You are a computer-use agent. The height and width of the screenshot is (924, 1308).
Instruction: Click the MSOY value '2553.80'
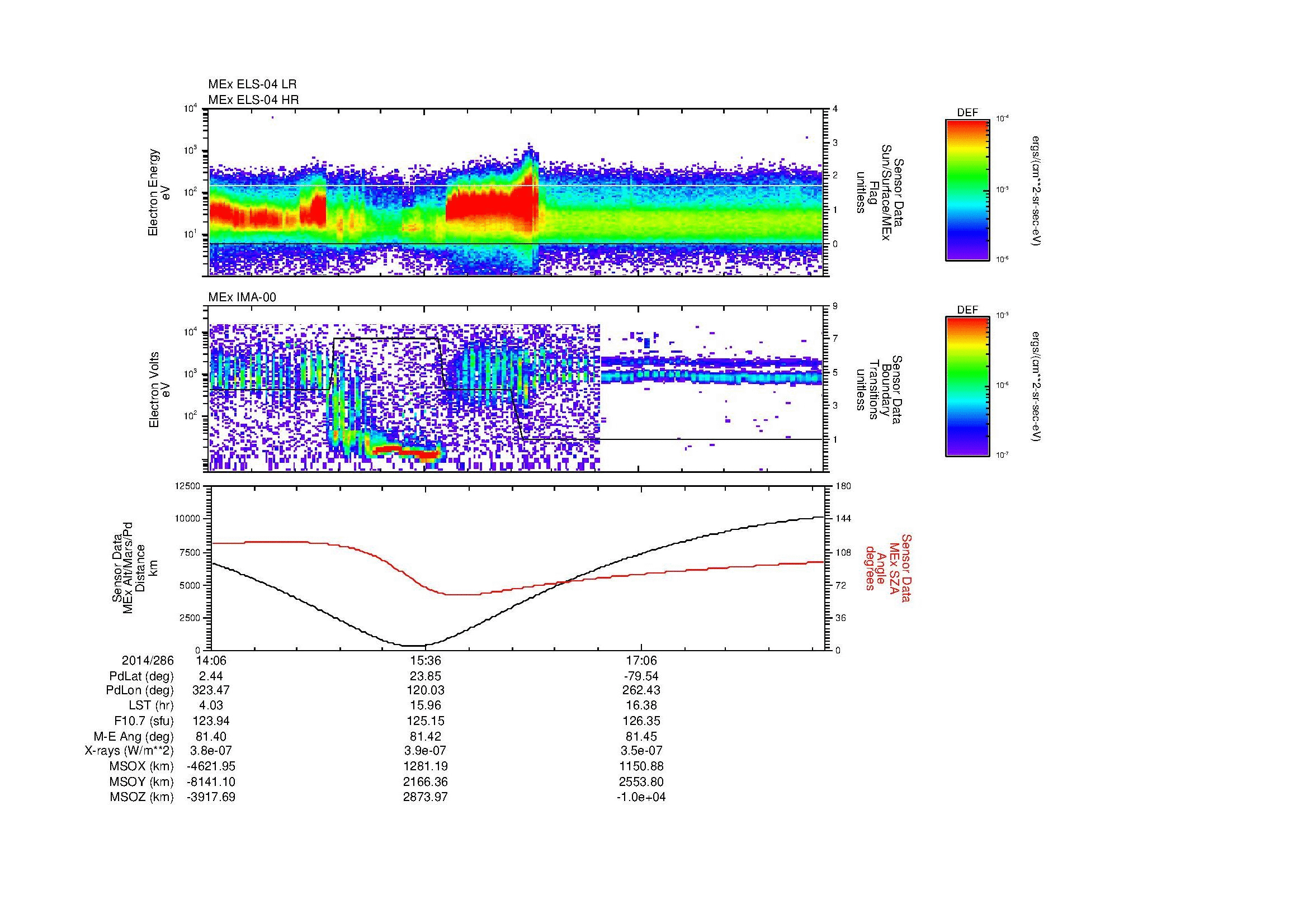click(x=641, y=782)
